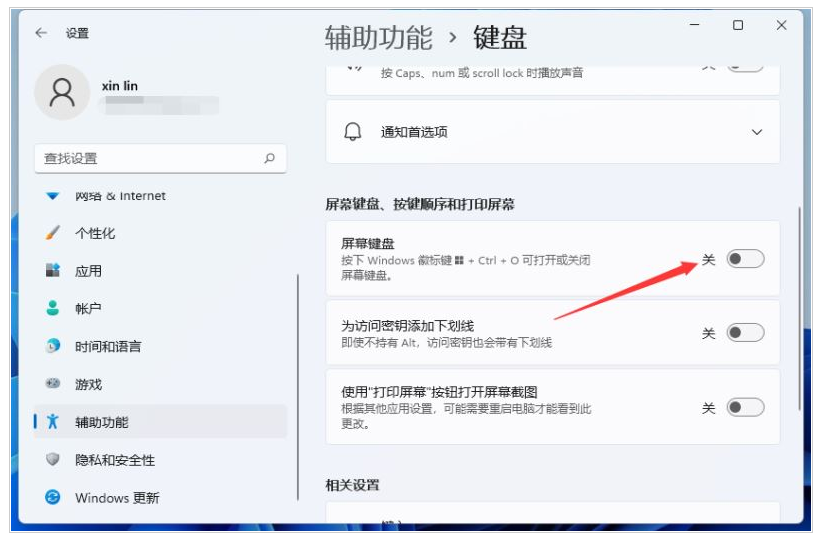
Task: Select Windows 更新 in sidebar
Action: [x=116, y=498]
